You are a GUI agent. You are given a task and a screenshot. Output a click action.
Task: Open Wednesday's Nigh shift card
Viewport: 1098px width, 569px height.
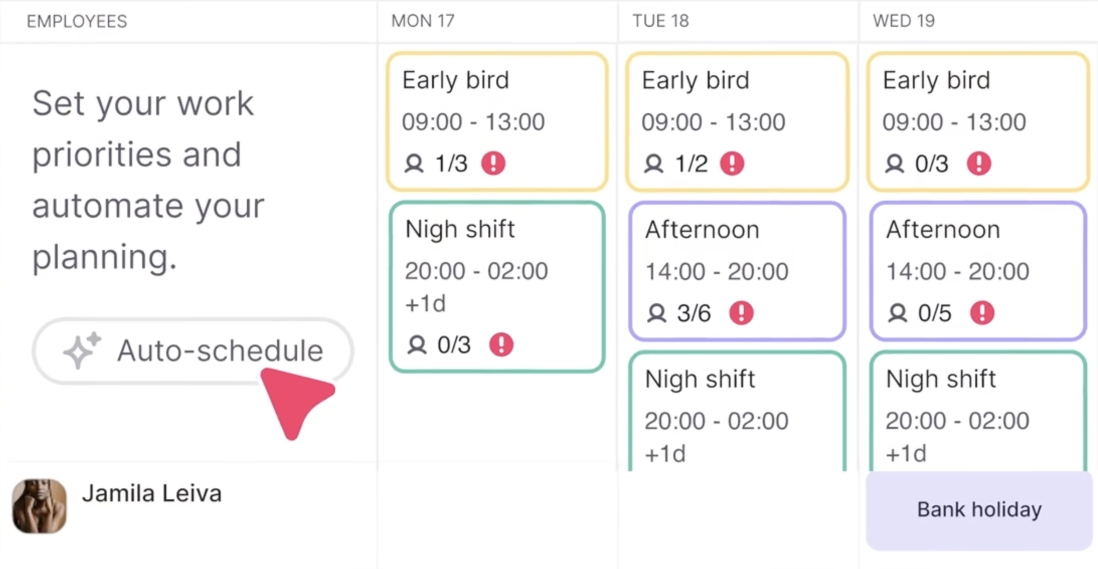[978, 412]
